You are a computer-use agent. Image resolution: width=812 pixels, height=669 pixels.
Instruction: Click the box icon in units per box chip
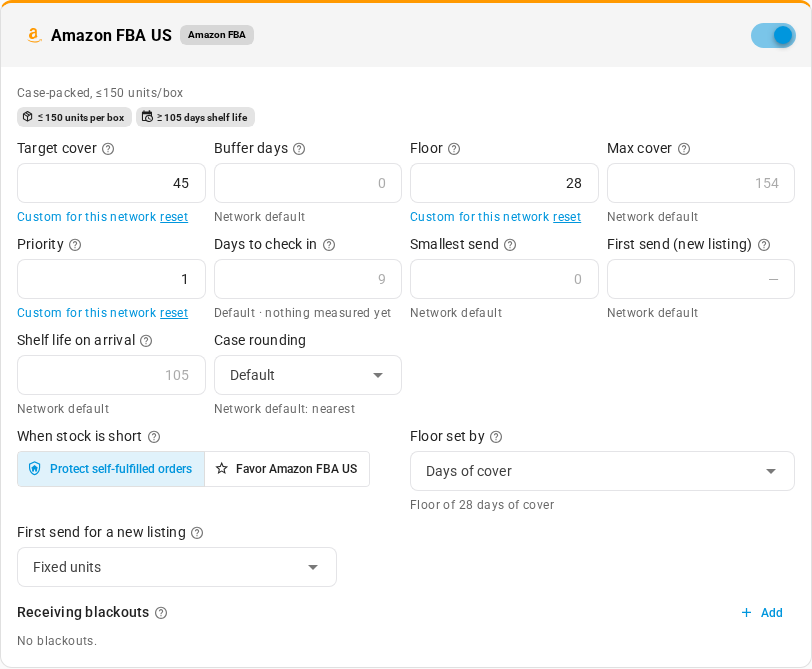click(x=28, y=117)
